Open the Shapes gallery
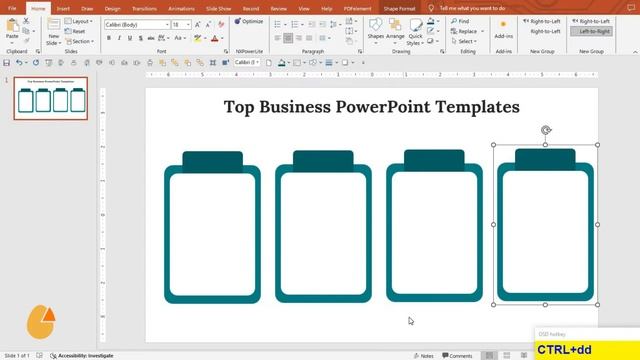640x360 pixels. point(376,31)
